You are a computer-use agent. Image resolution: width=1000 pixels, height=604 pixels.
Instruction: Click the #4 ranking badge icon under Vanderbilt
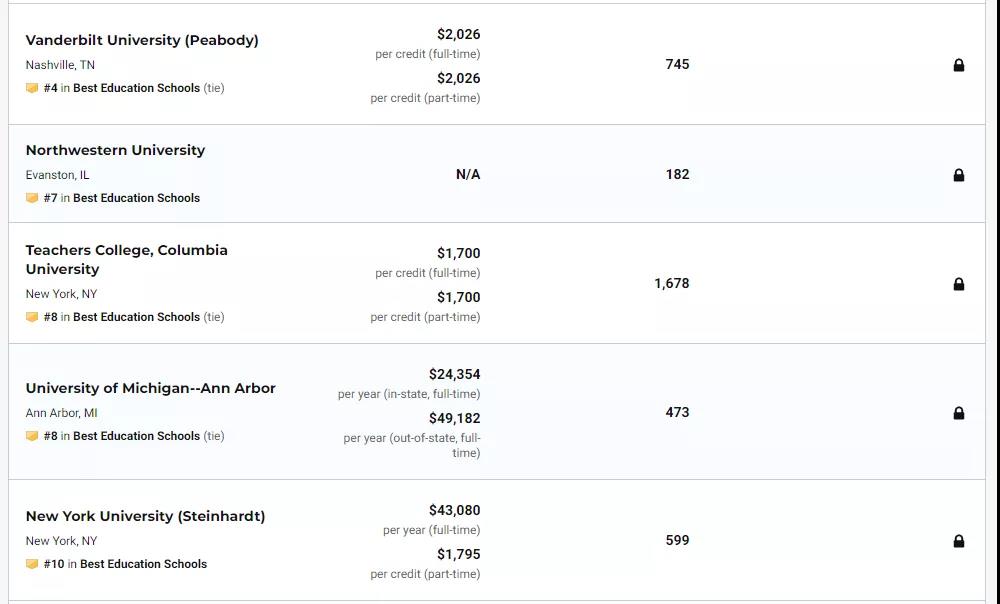pyautogui.click(x=32, y=88)
